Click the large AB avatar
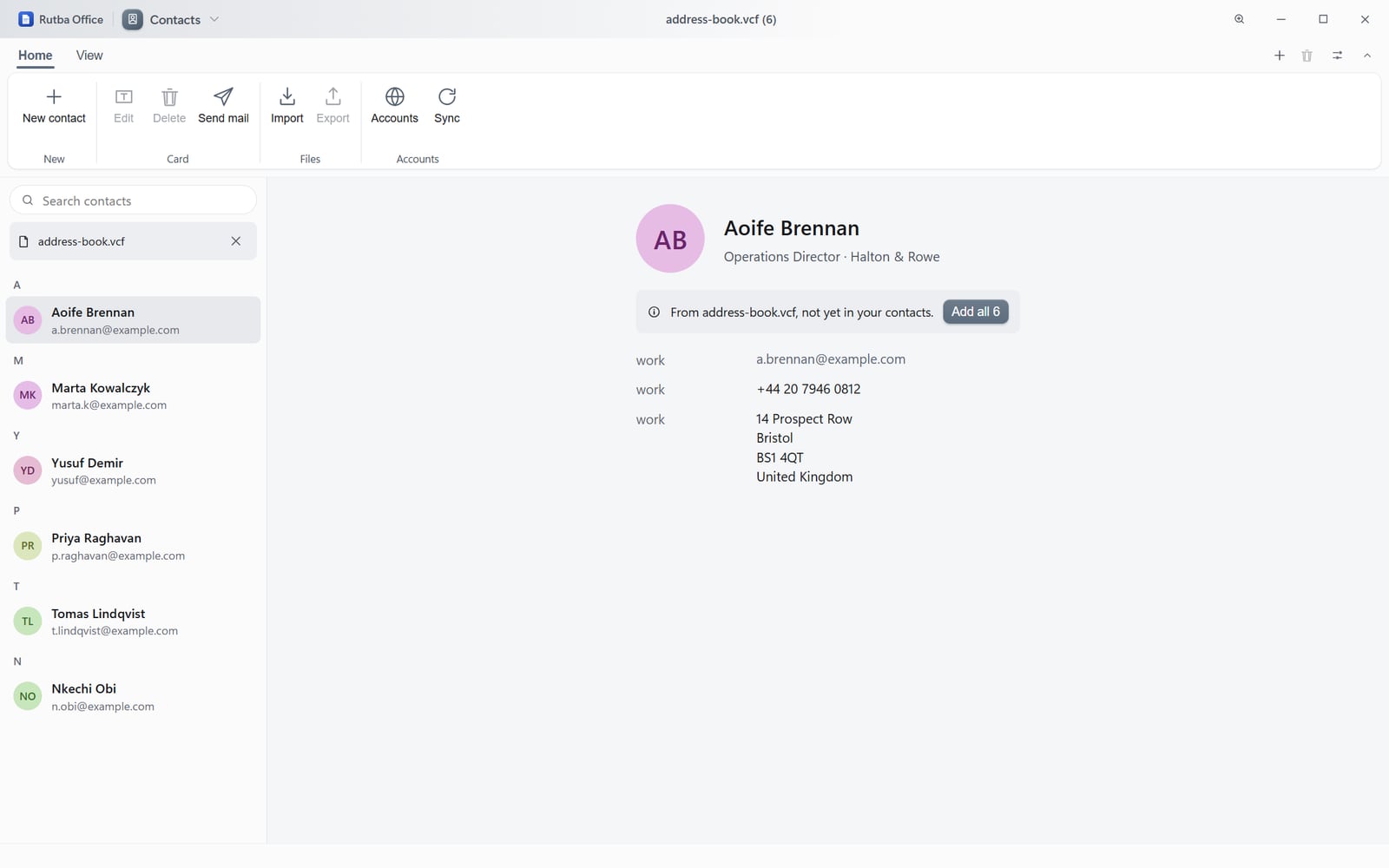Viewport: 1389px width, 868px height. 670,239
